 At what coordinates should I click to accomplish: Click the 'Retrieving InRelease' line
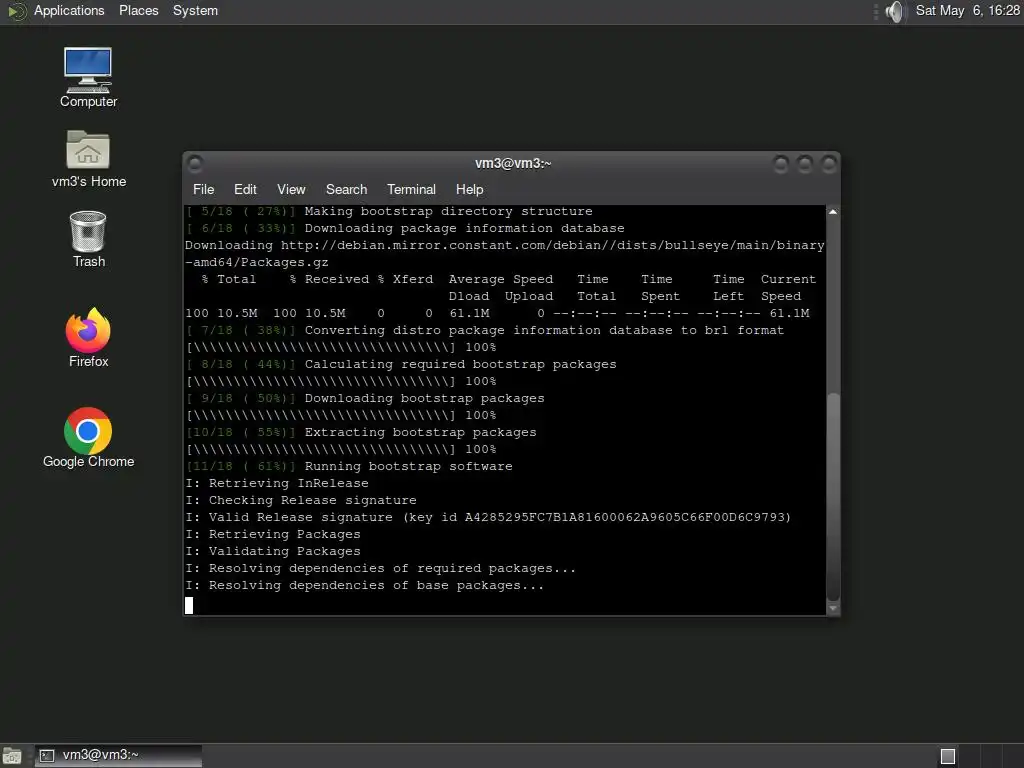click(277, 483)
